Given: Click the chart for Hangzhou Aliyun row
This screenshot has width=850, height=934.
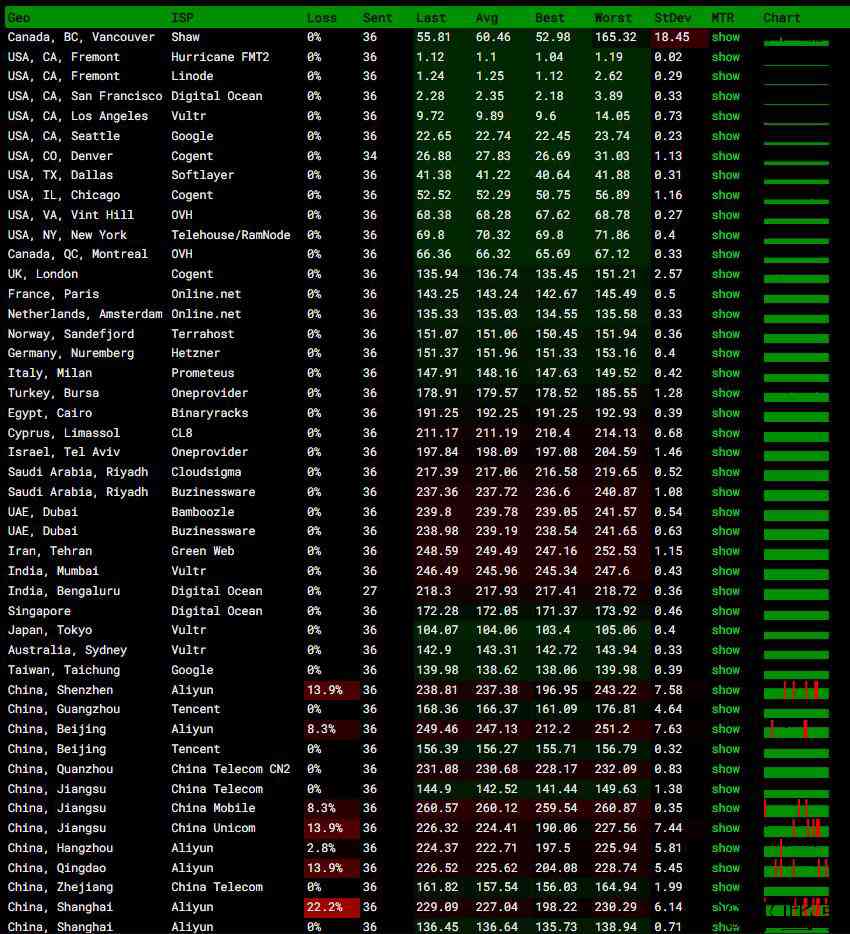Looking at the screenshot, I should pyautogui.click(x=796, y=848).
